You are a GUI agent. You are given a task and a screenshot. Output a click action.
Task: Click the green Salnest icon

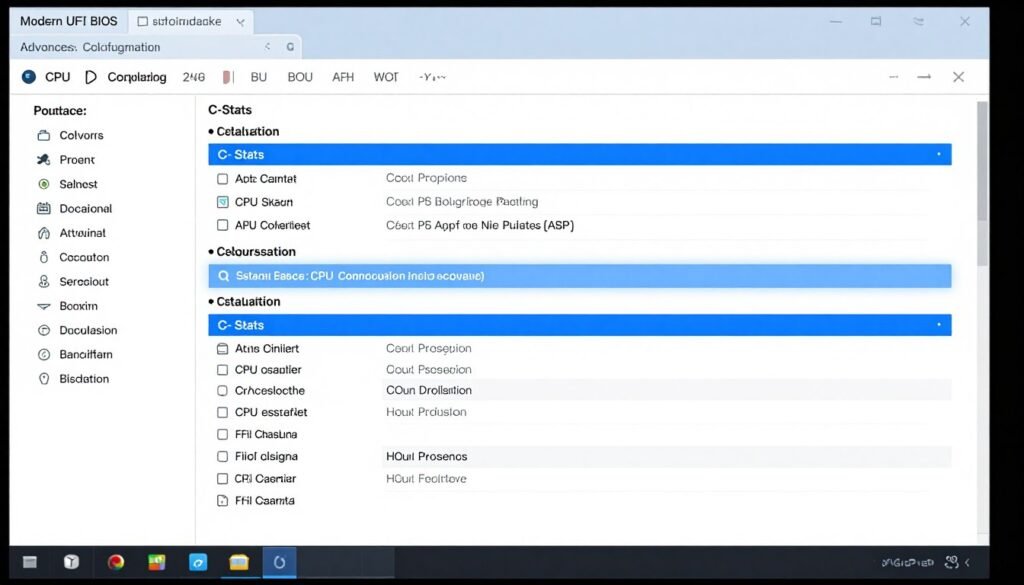click(43, 184)
